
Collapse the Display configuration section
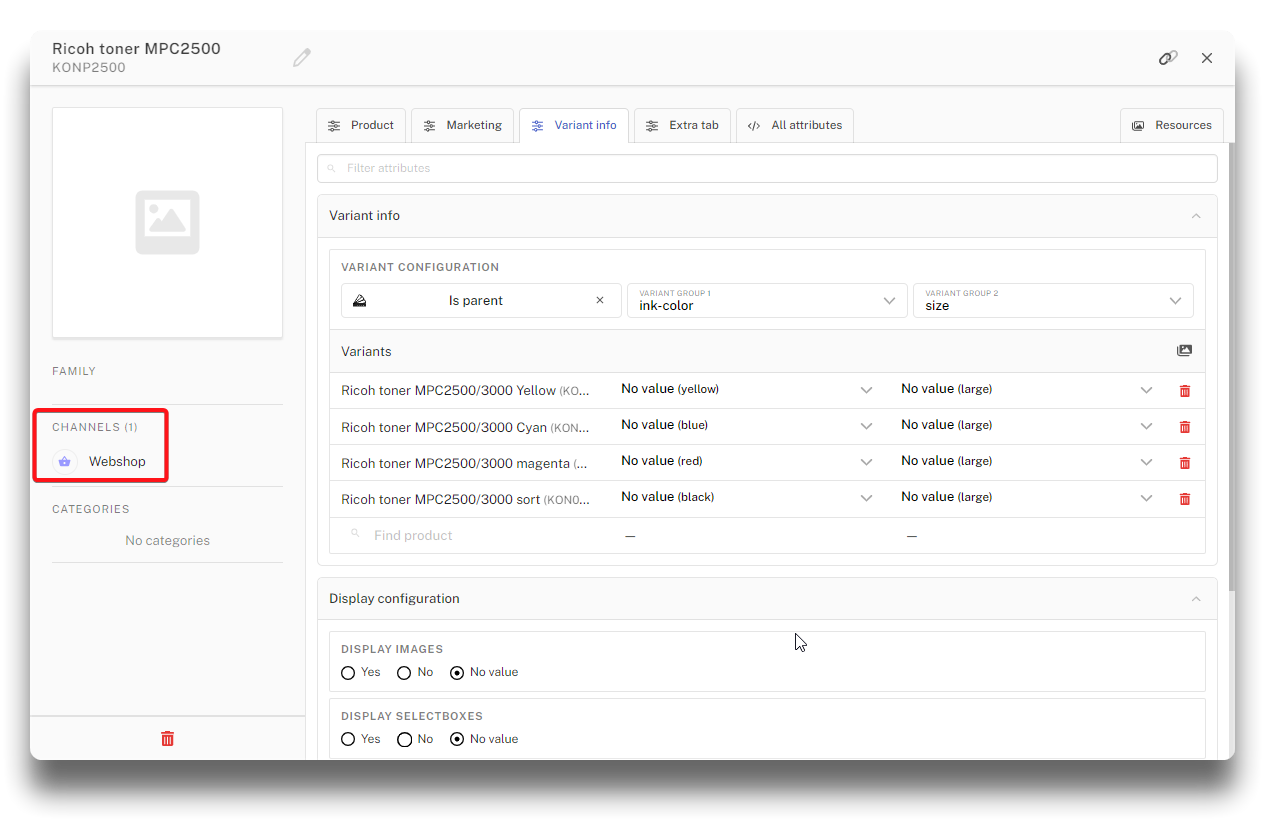click(1196, 599)
